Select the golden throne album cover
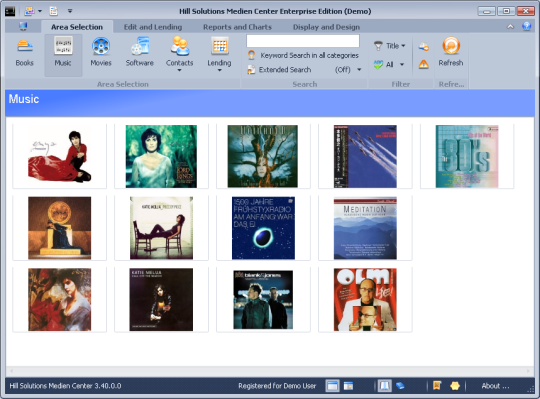The width and height of the screenshot is (540, 399). tap(60, 228)
